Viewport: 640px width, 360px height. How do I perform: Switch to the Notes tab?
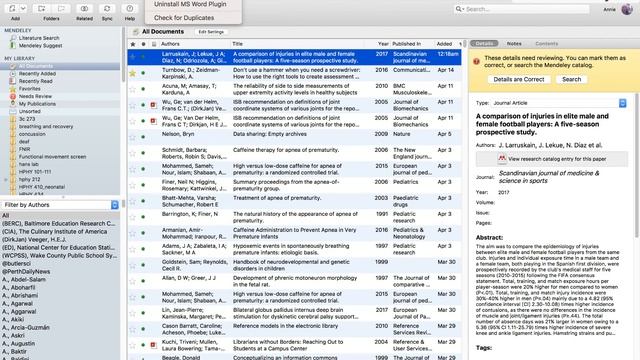point(514,44)
